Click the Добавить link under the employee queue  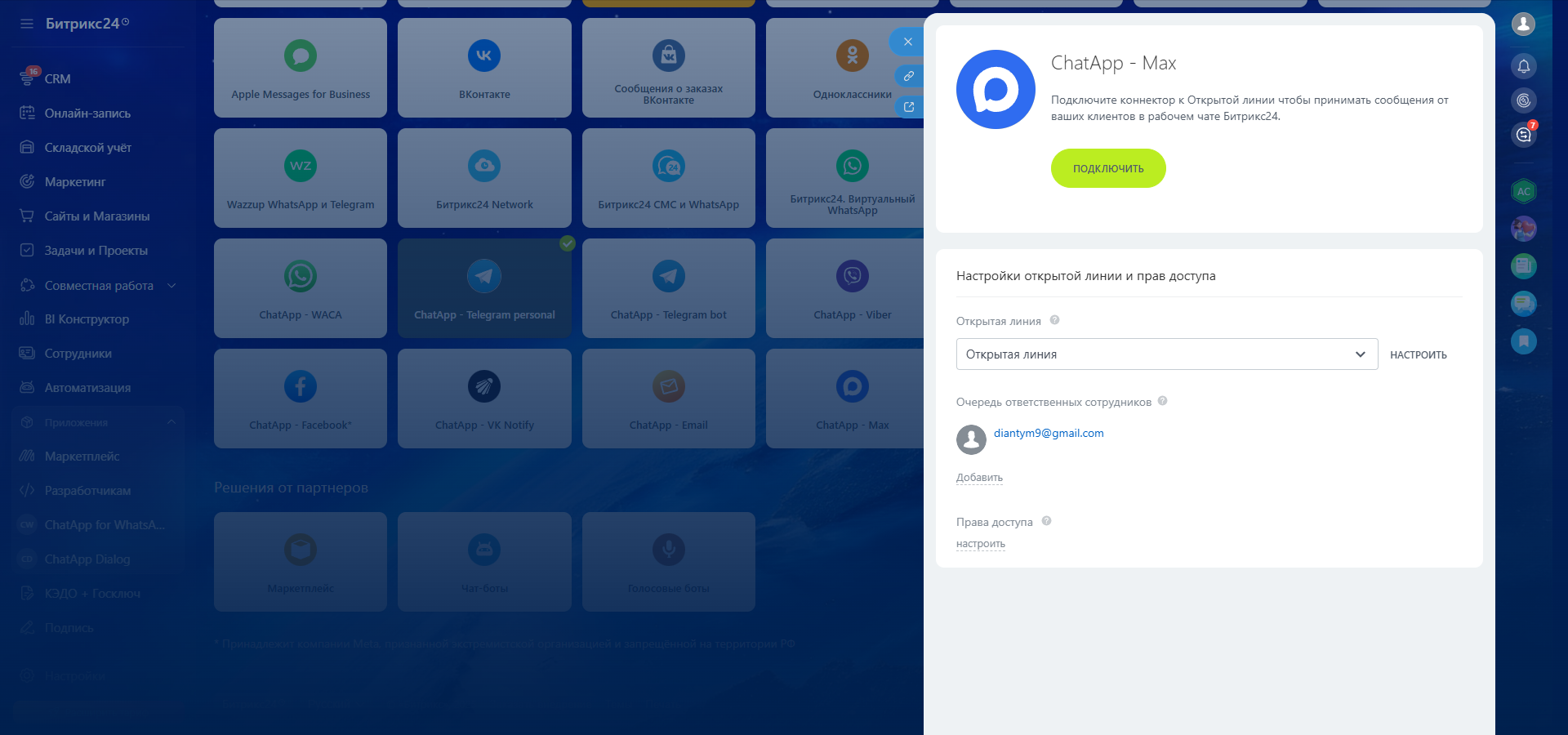tap(979, 478)
